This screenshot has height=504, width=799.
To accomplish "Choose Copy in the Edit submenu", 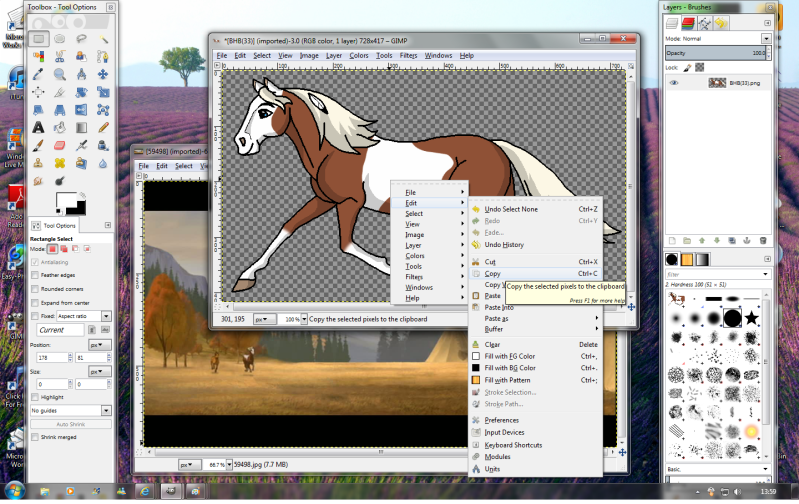I will point(535,274).
